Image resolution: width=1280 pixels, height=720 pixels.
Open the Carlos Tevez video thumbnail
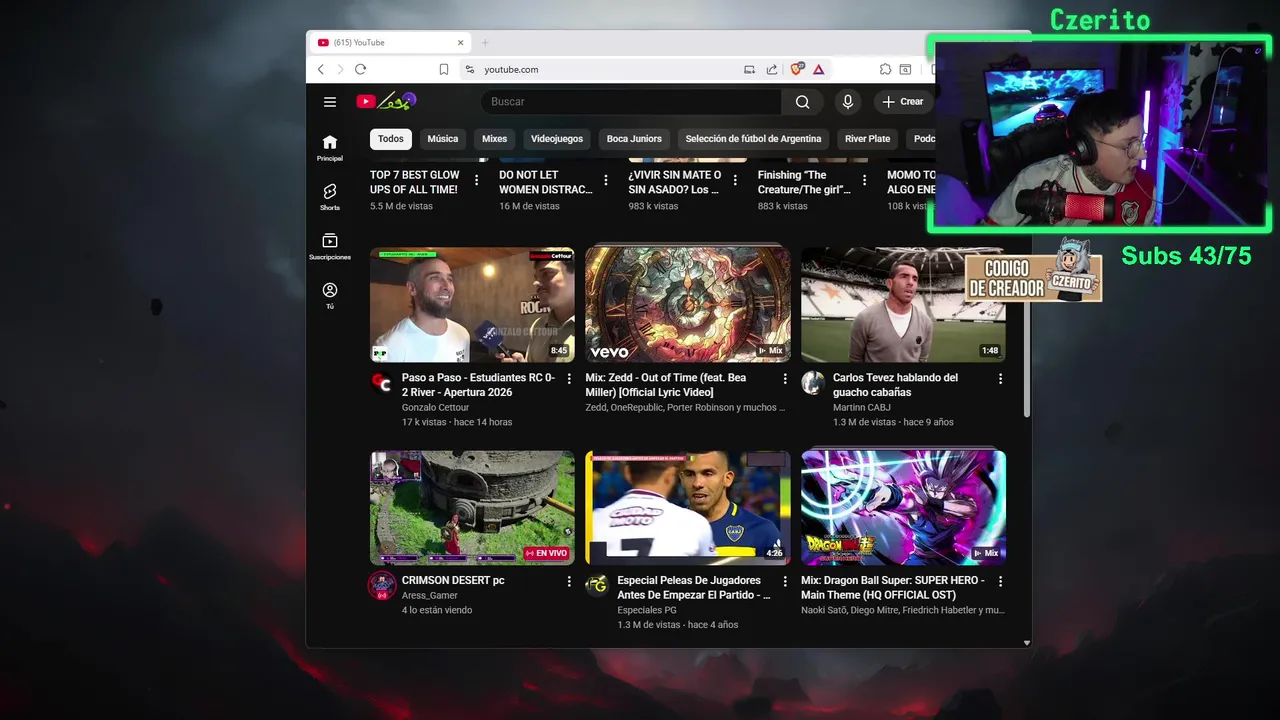903,305
